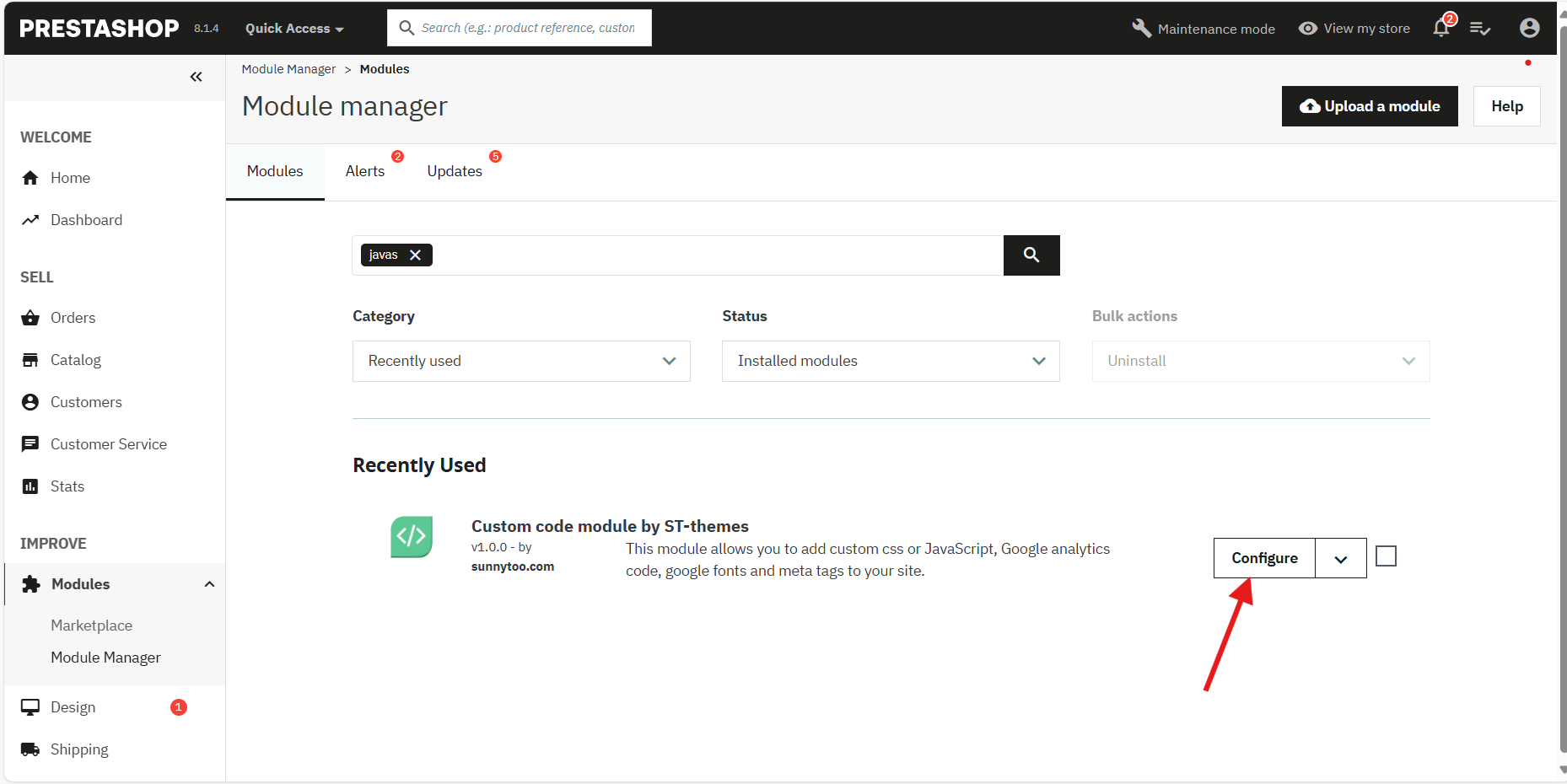This screenshot has width=1567, height=784.
Task: Open Module Manager submenu item
Action: coord(105,658)
